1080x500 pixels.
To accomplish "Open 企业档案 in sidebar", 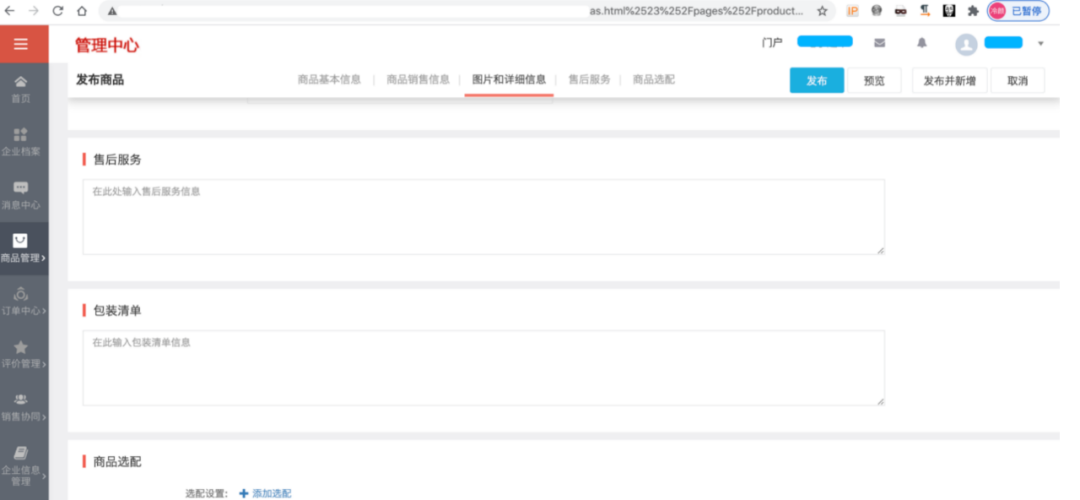I will click(21, 142).
